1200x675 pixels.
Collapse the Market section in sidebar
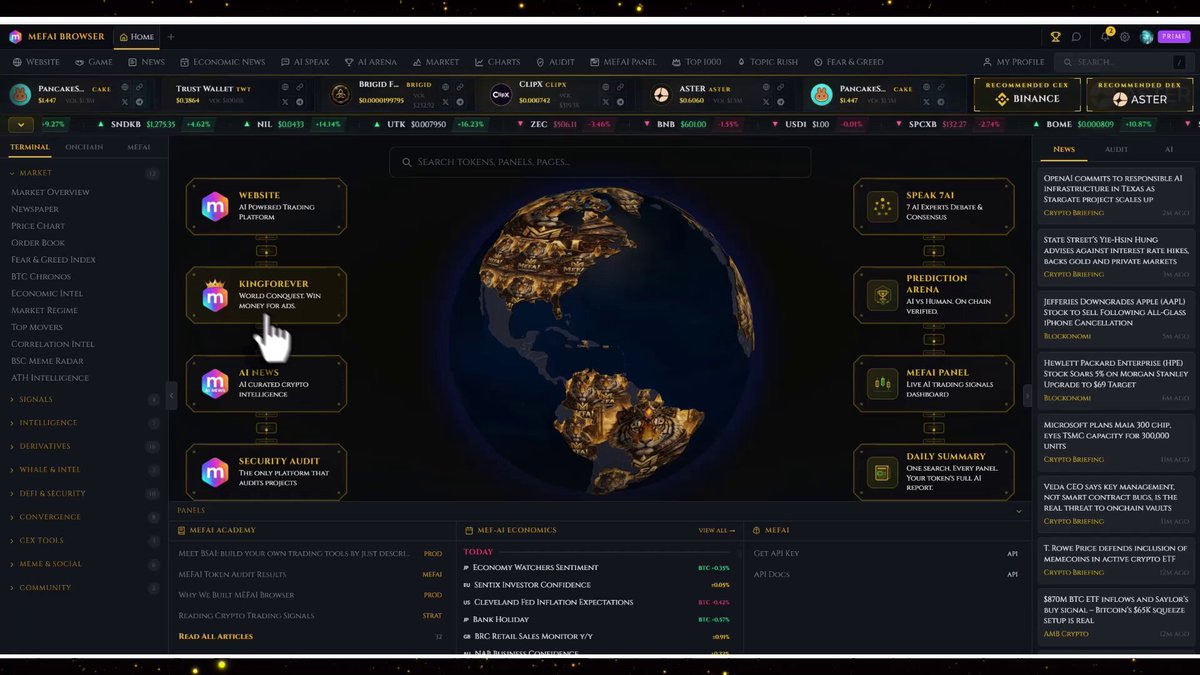(x=84, y=173)
